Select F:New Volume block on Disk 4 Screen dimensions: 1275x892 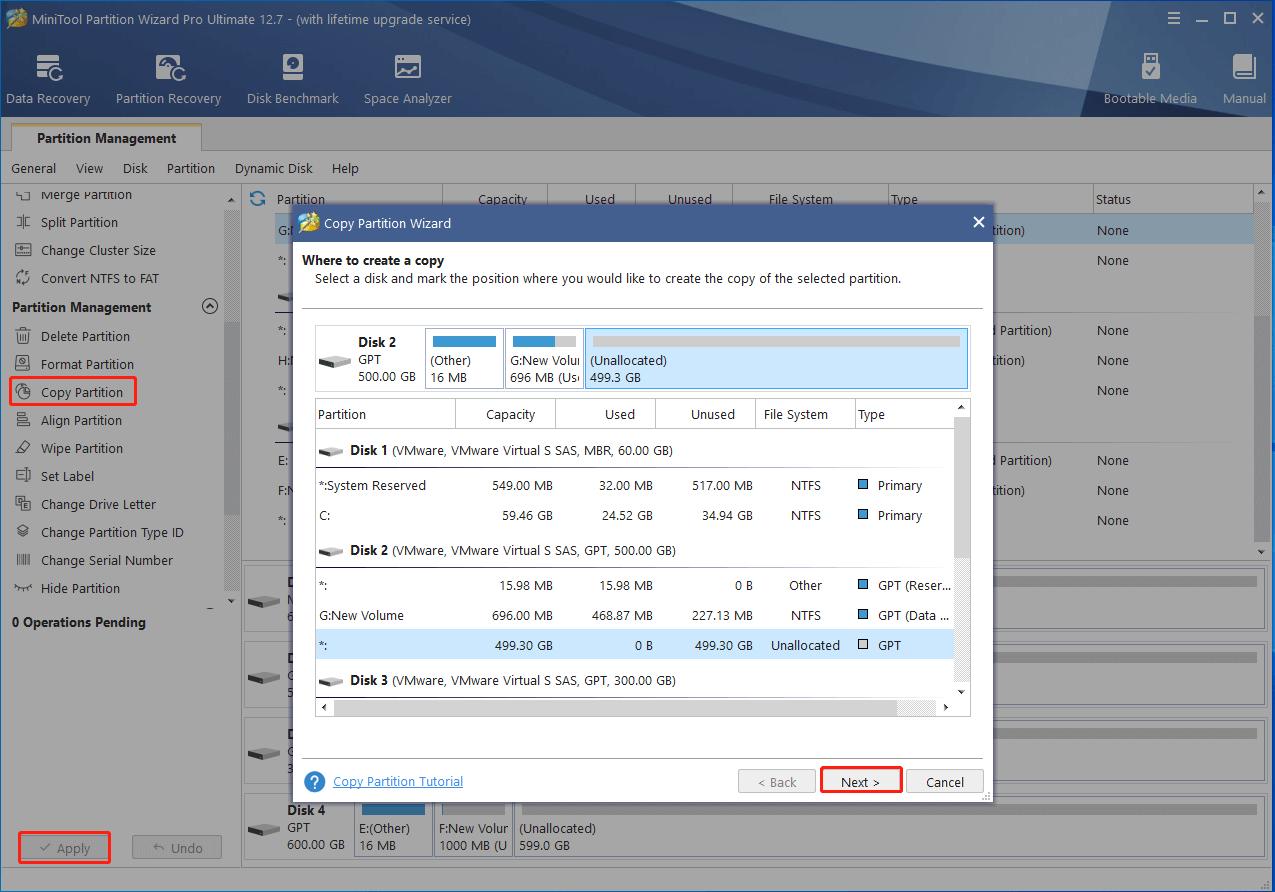[x=473, y=828]
